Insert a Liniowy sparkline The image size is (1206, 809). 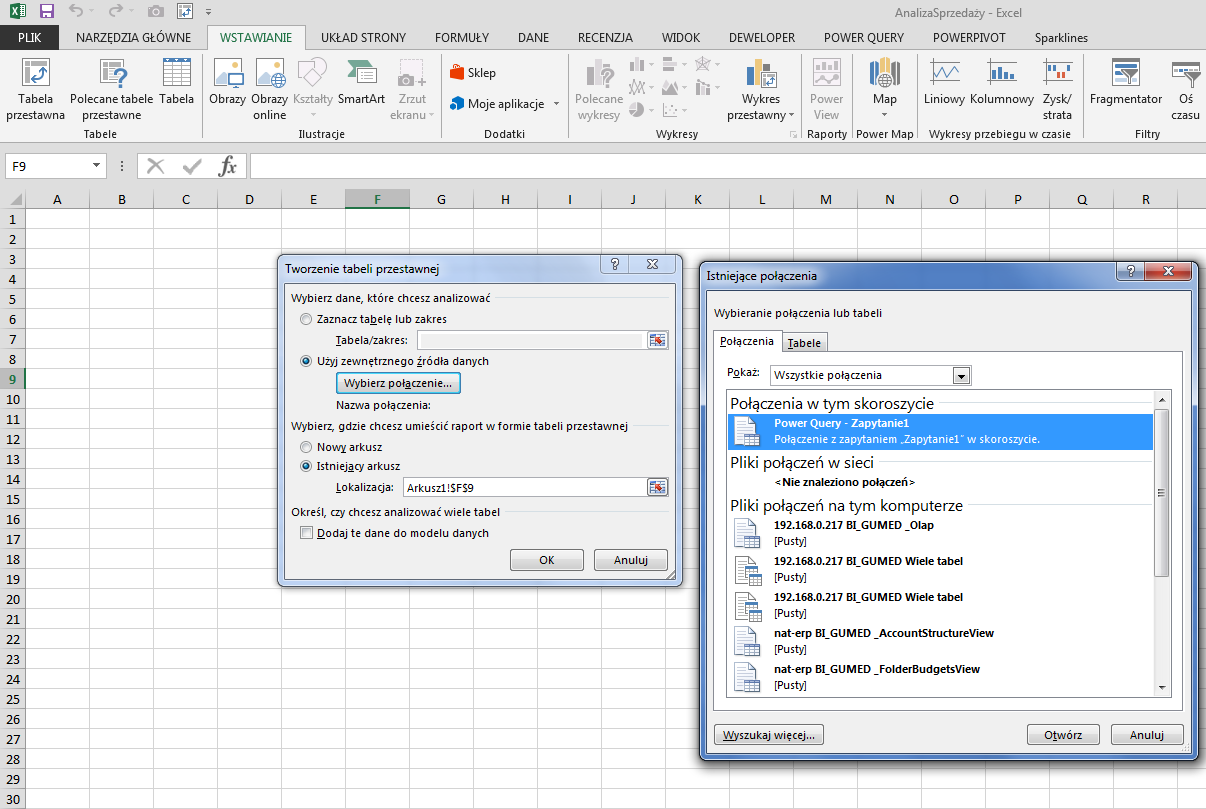click(x=945, y=82)
